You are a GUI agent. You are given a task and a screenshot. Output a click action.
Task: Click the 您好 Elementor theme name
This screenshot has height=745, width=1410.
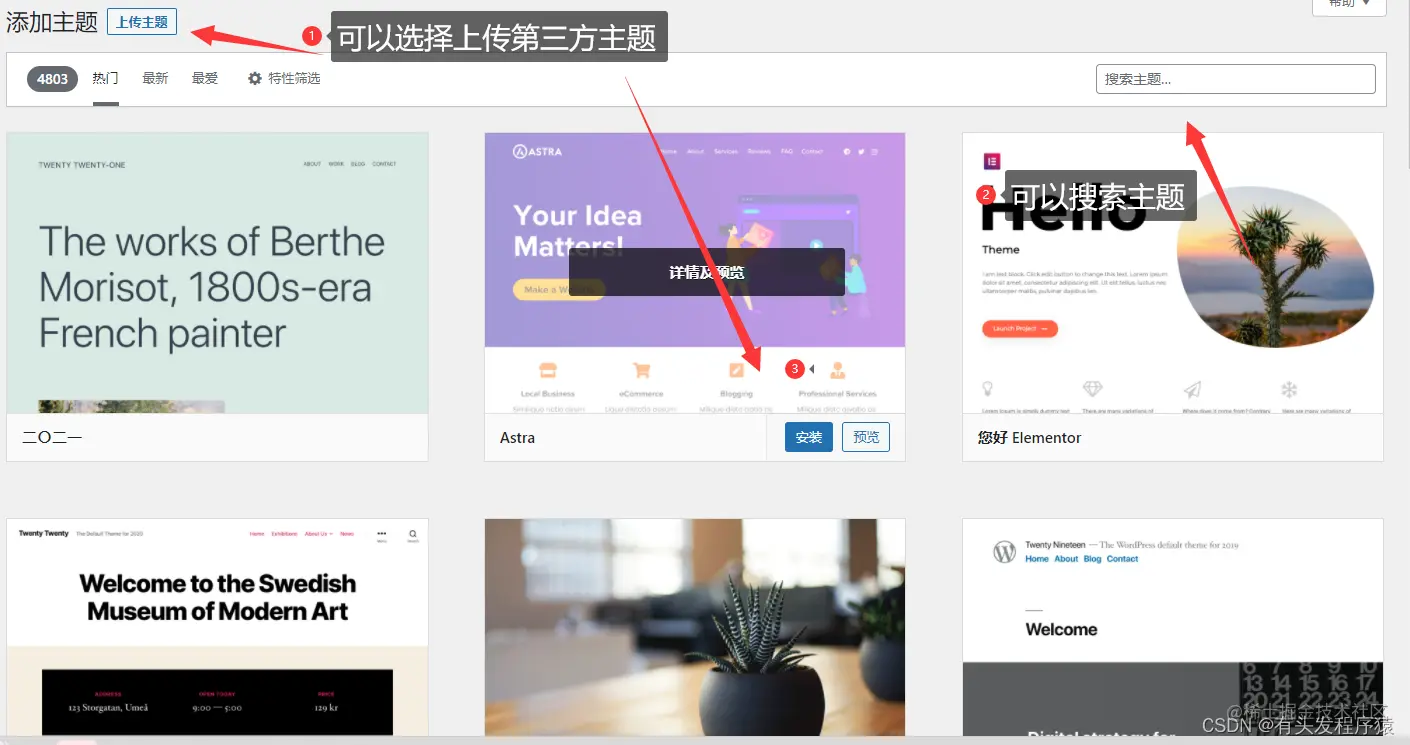click(x=1029, y=437)
